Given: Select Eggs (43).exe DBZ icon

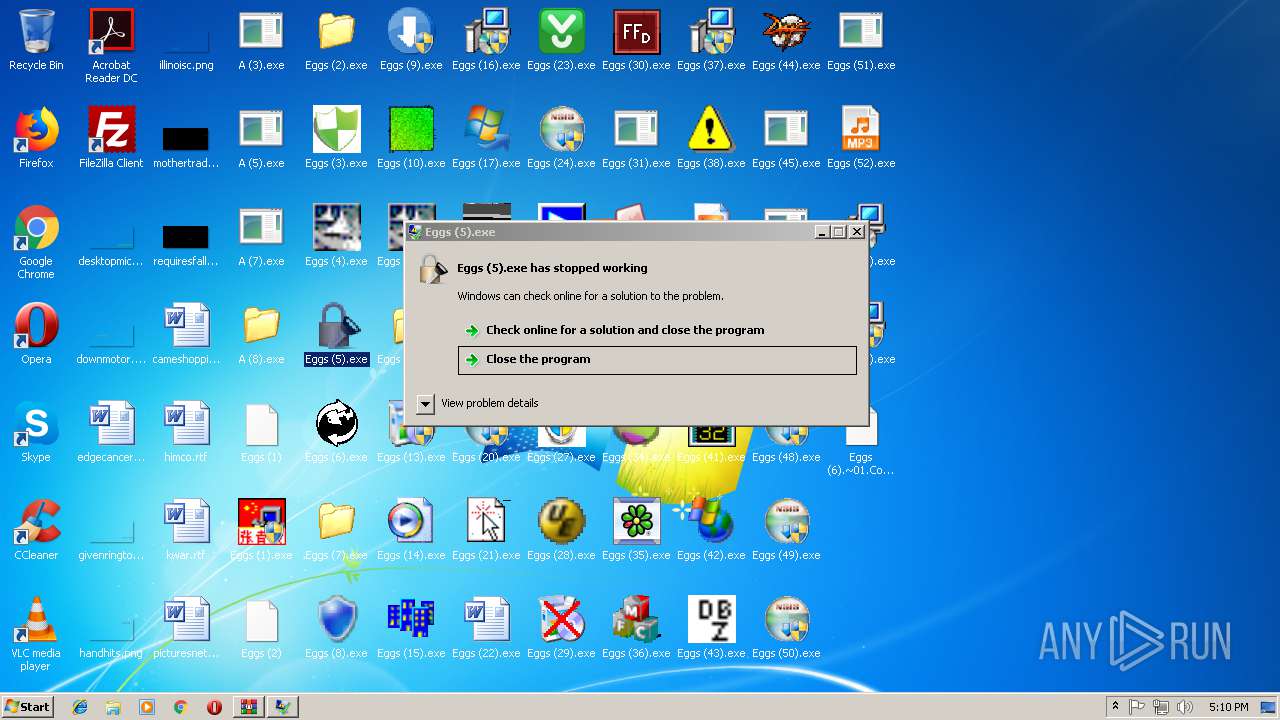Looking at the screenshot, I should click(711, 620).
